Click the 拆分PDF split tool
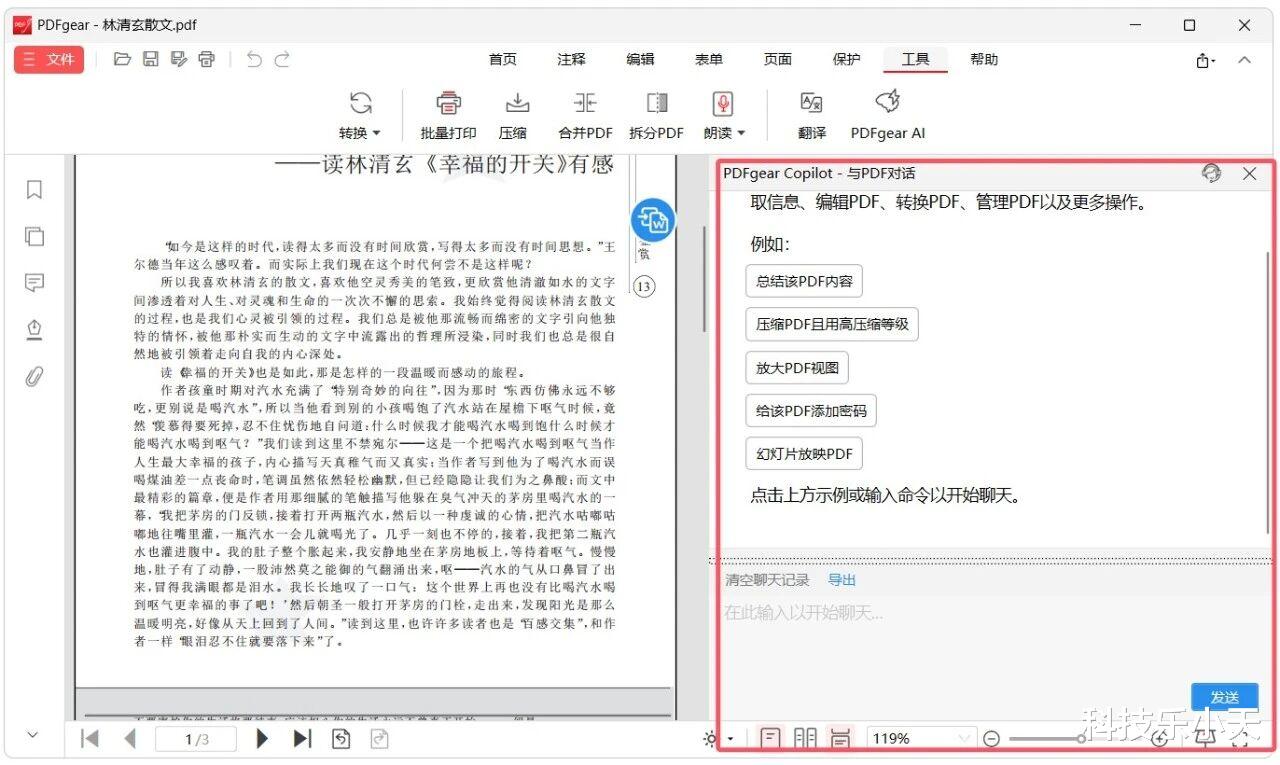The width and height of the screenshot is (1280, 765). (656, 115)
